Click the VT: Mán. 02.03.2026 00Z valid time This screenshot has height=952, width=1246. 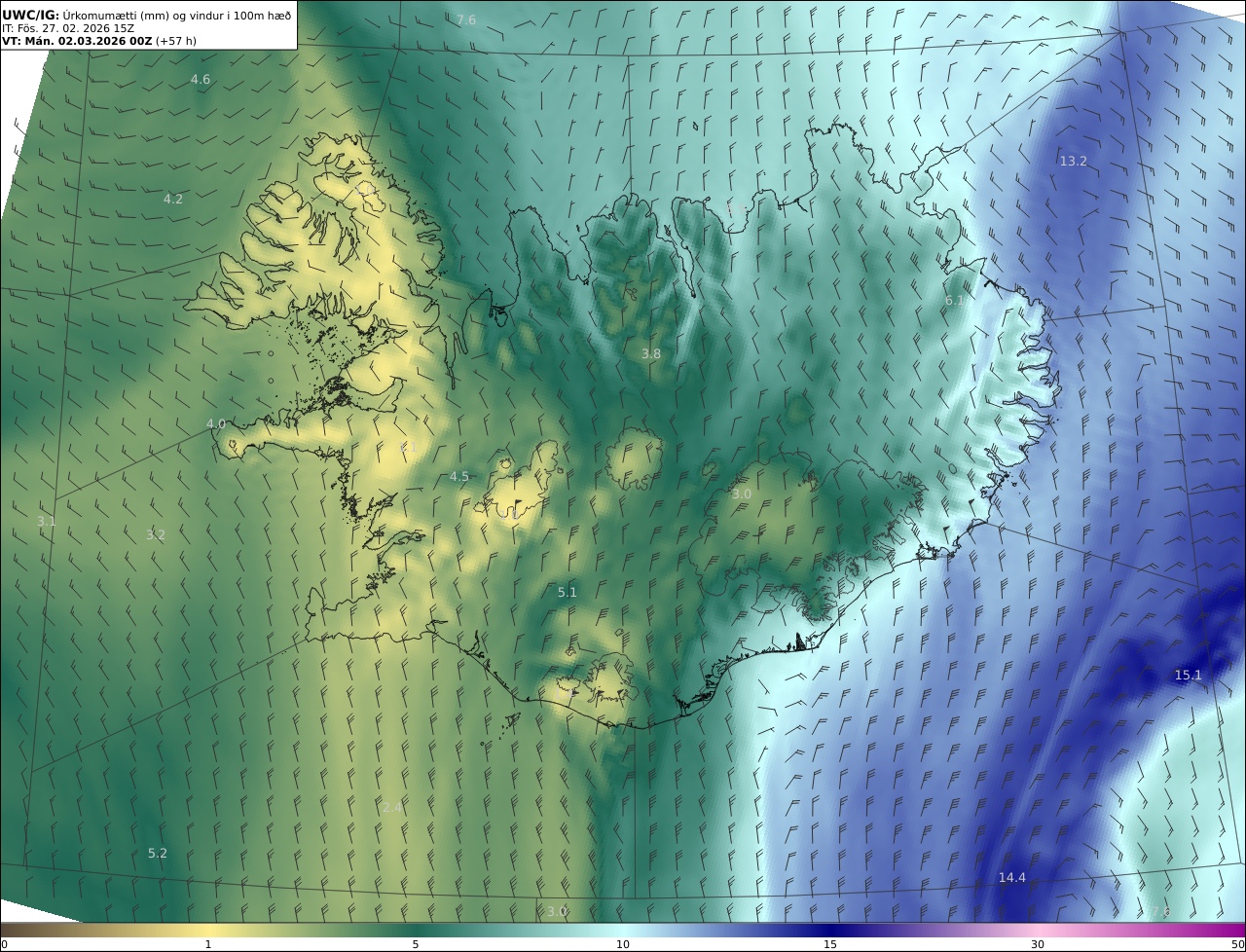click(77, 41)
